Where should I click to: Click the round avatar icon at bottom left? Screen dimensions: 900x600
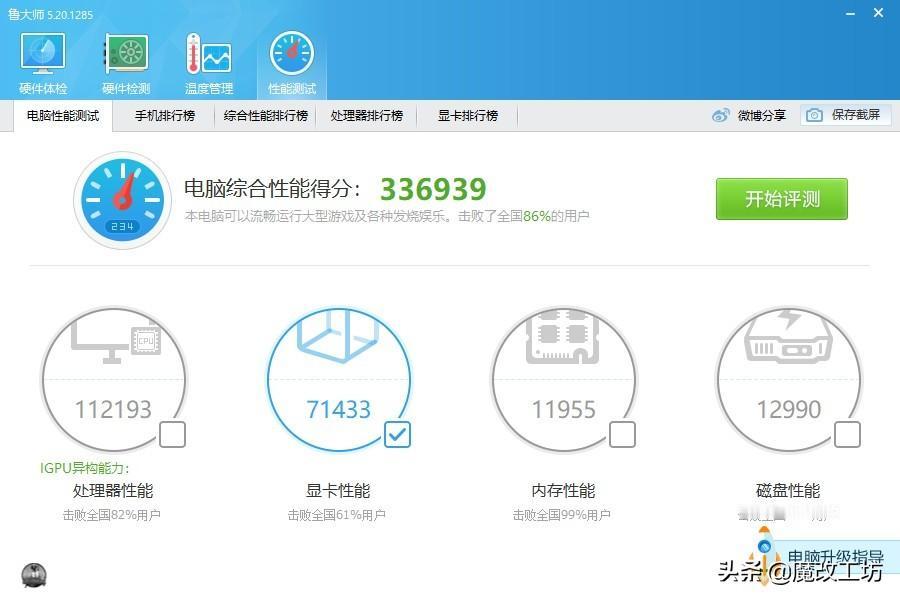34,575
